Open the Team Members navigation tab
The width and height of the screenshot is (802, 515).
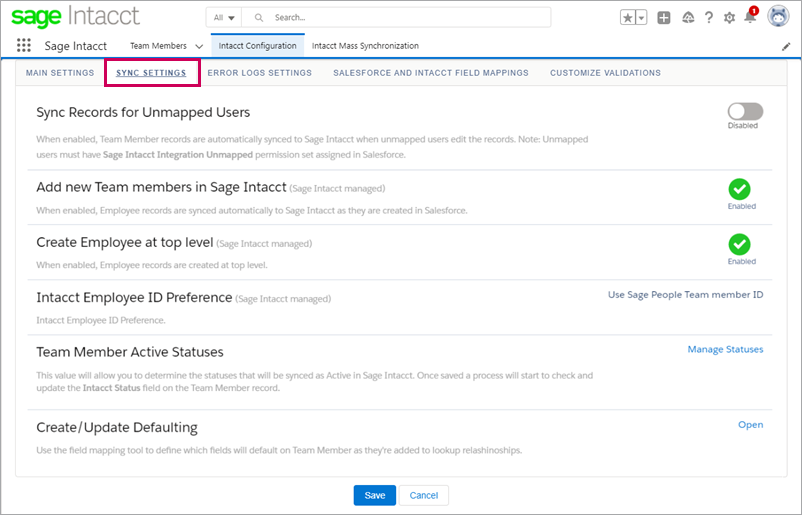coord(158,46)
